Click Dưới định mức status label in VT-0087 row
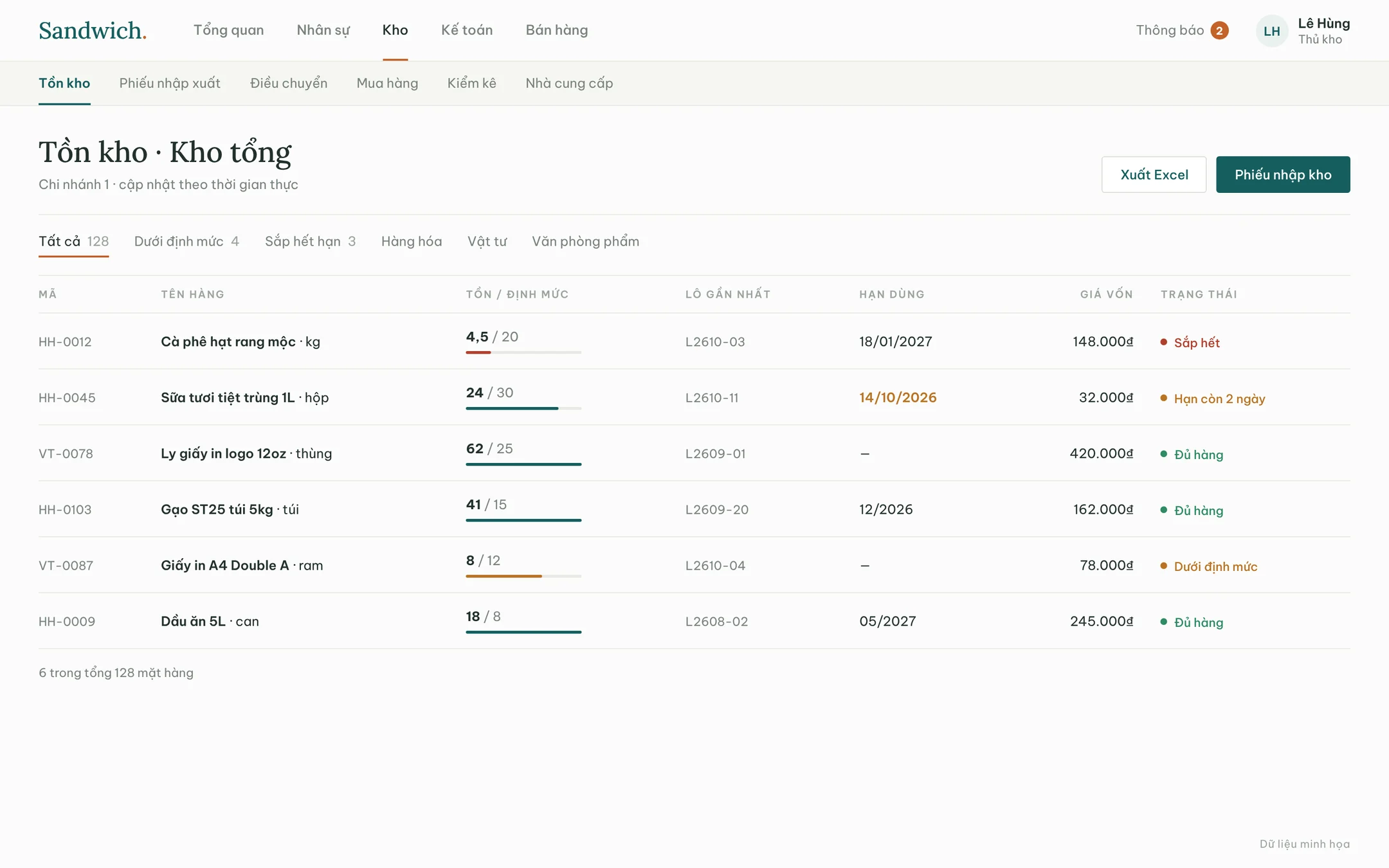1389x868 pixels. [x=1215, y=566]
